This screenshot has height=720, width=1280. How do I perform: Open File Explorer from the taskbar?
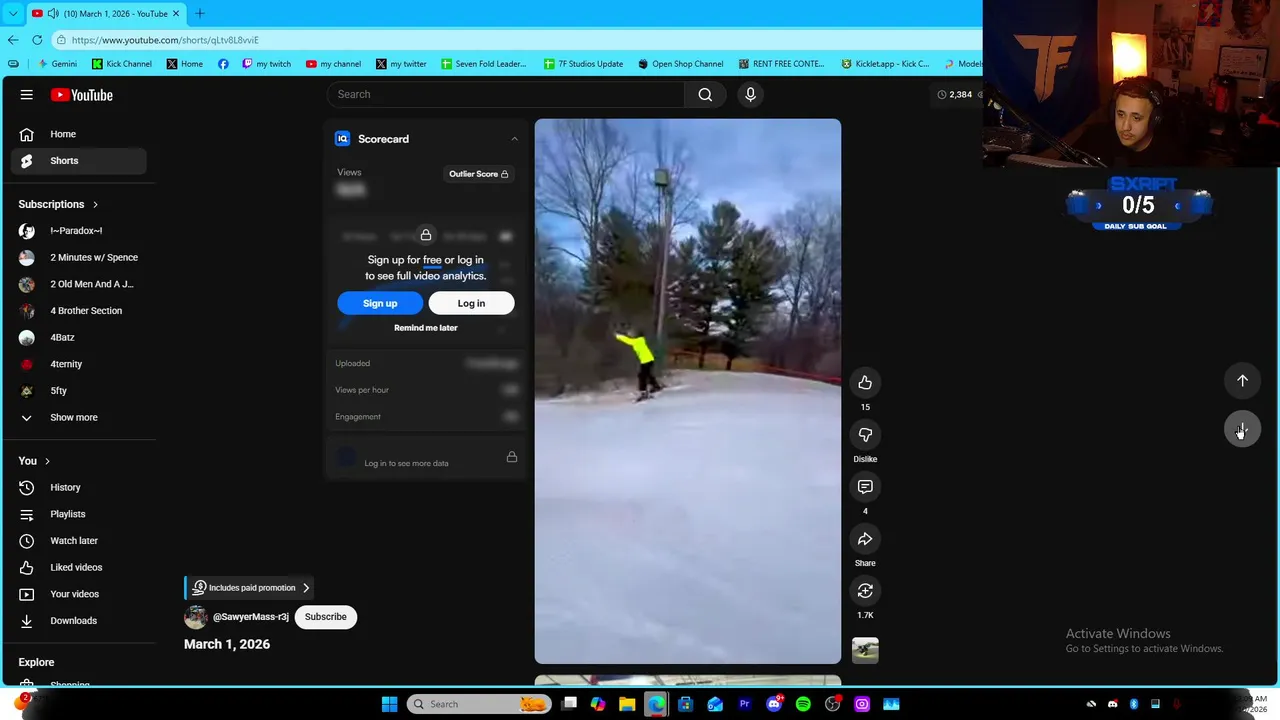[x=627, y=704]
